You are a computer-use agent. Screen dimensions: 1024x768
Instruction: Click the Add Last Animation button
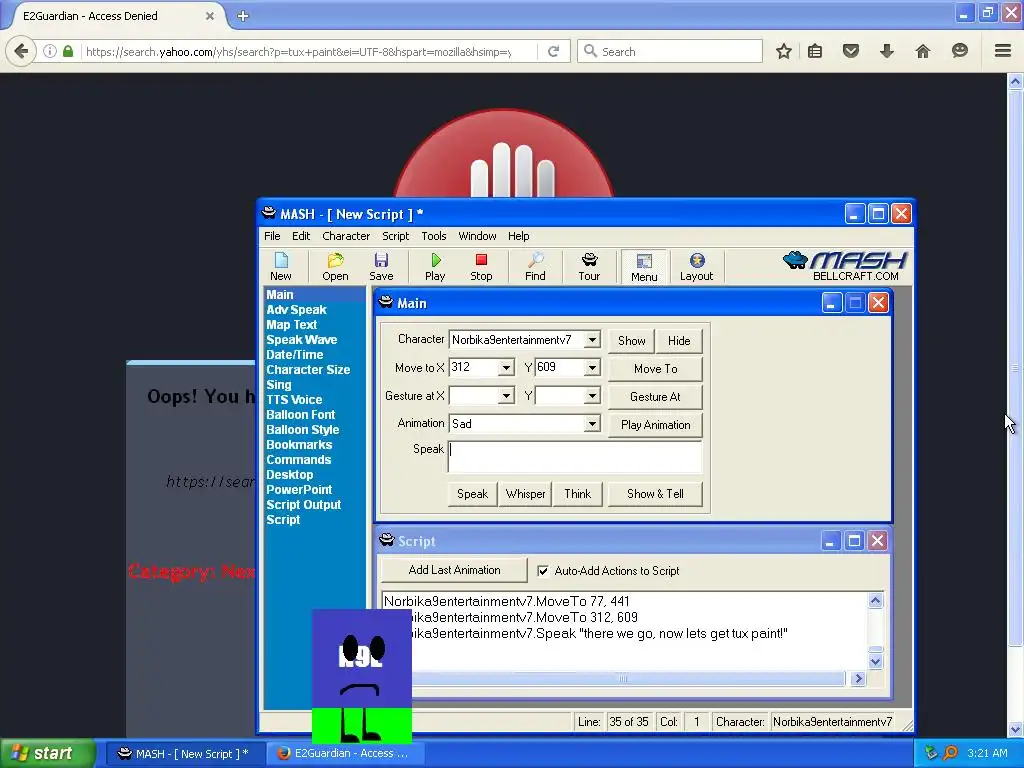[455, 570]
